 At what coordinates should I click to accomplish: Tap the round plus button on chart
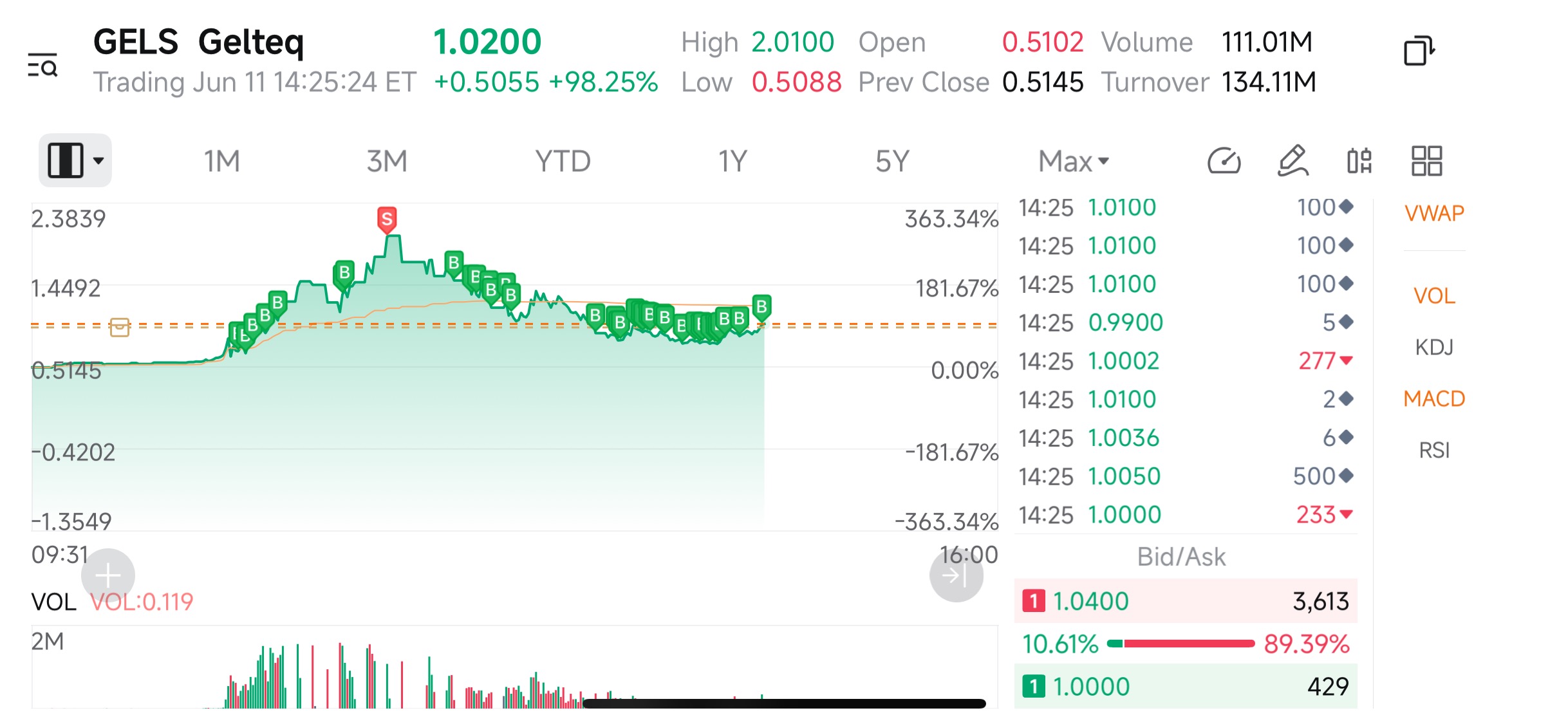(x=108, y=575)
